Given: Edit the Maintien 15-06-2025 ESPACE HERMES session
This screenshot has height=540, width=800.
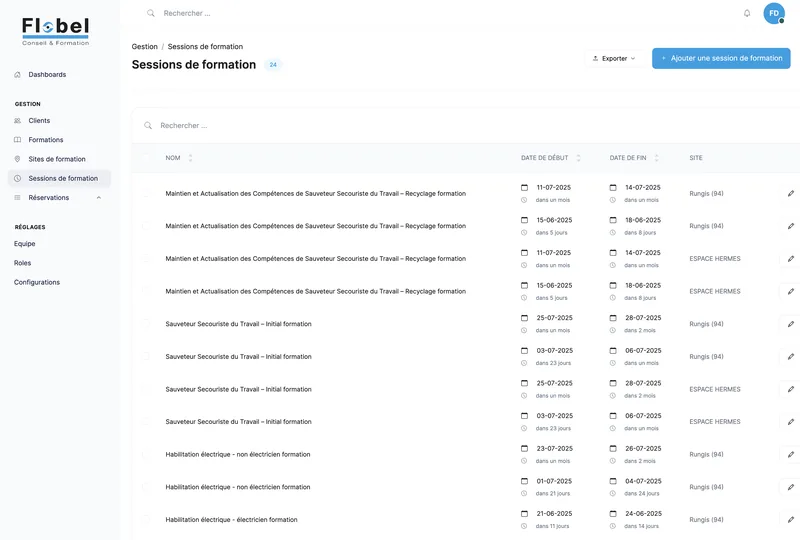Looking at the screenshot, I should click(790, 291).
